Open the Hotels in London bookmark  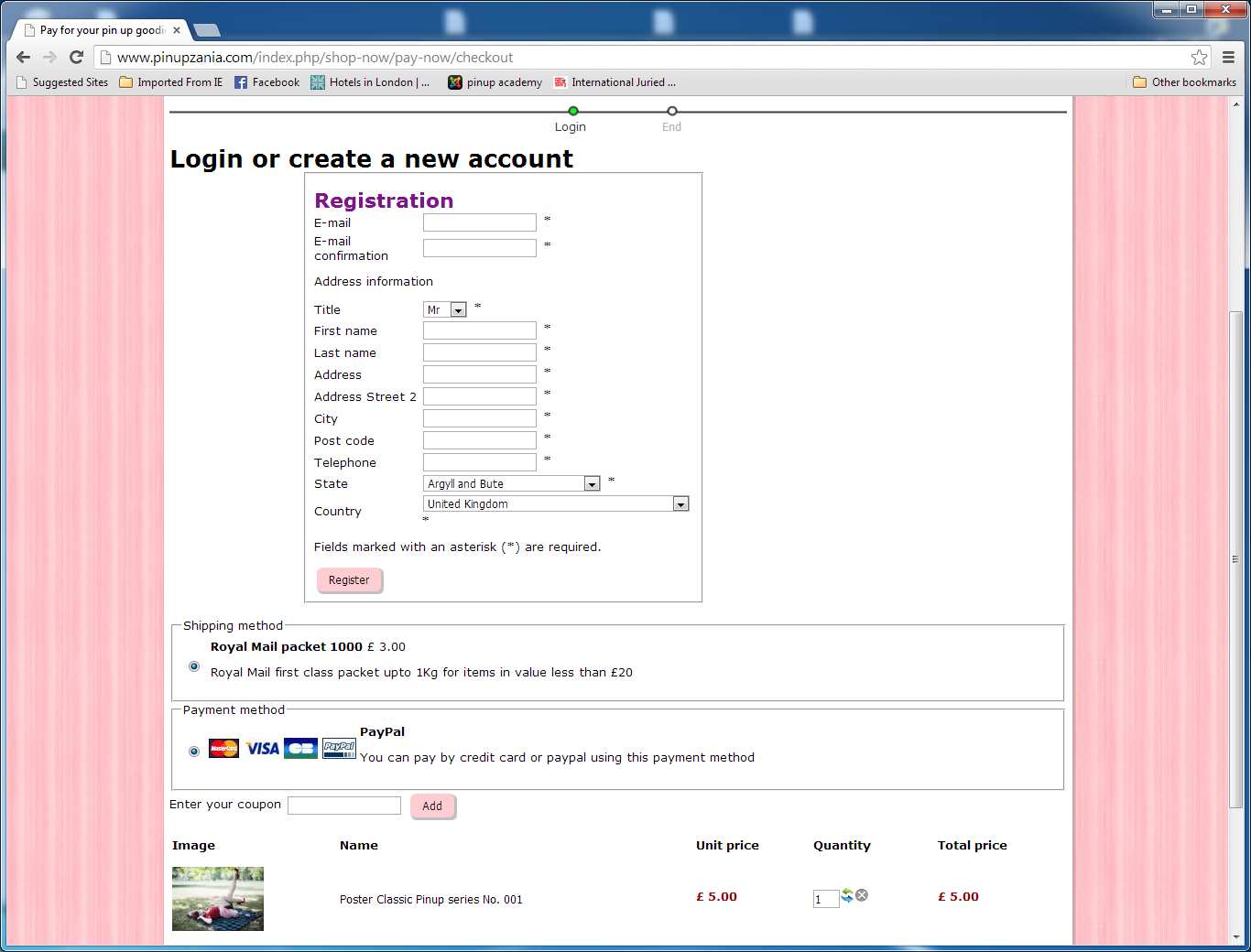(x=370, y=82)
